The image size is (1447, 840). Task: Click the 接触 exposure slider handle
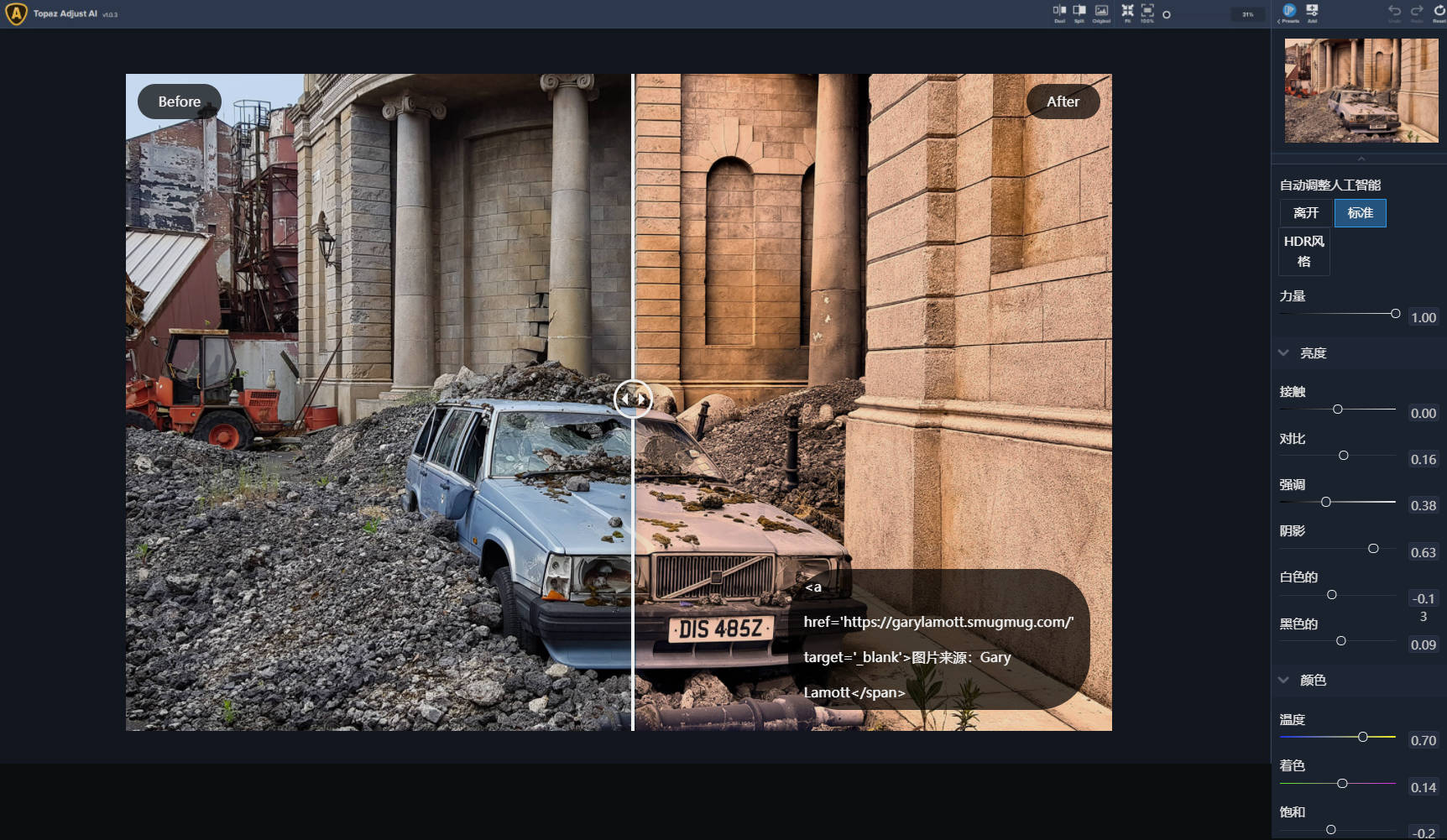1338,410
